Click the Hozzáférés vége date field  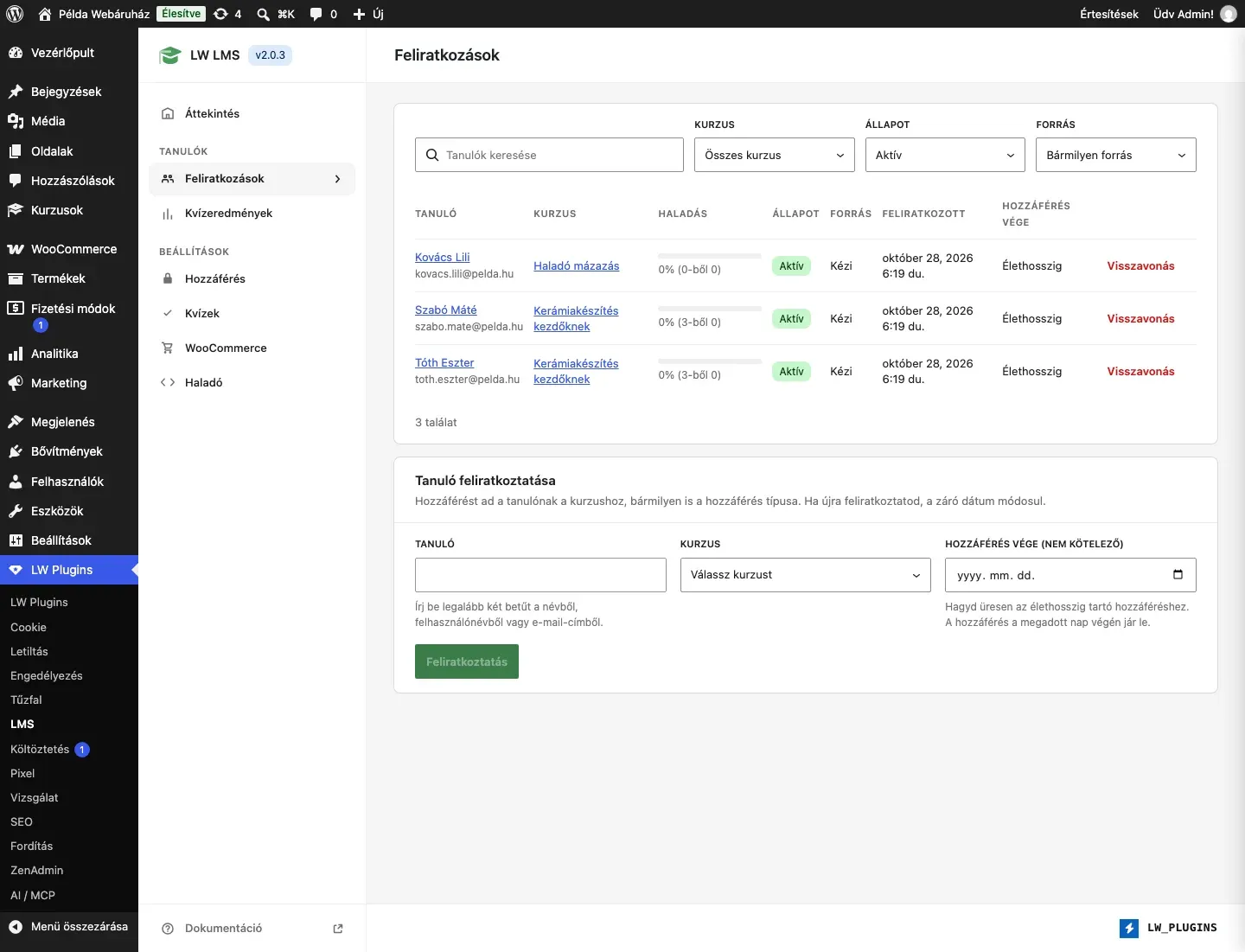pos(1070,575)
